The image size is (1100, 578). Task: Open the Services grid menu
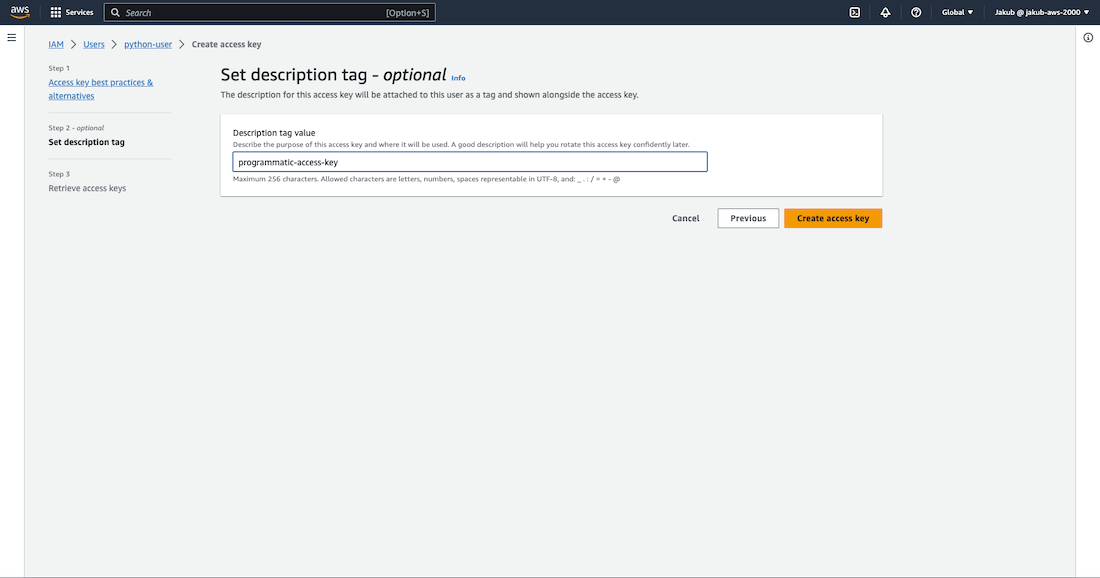tap(72, 12)
